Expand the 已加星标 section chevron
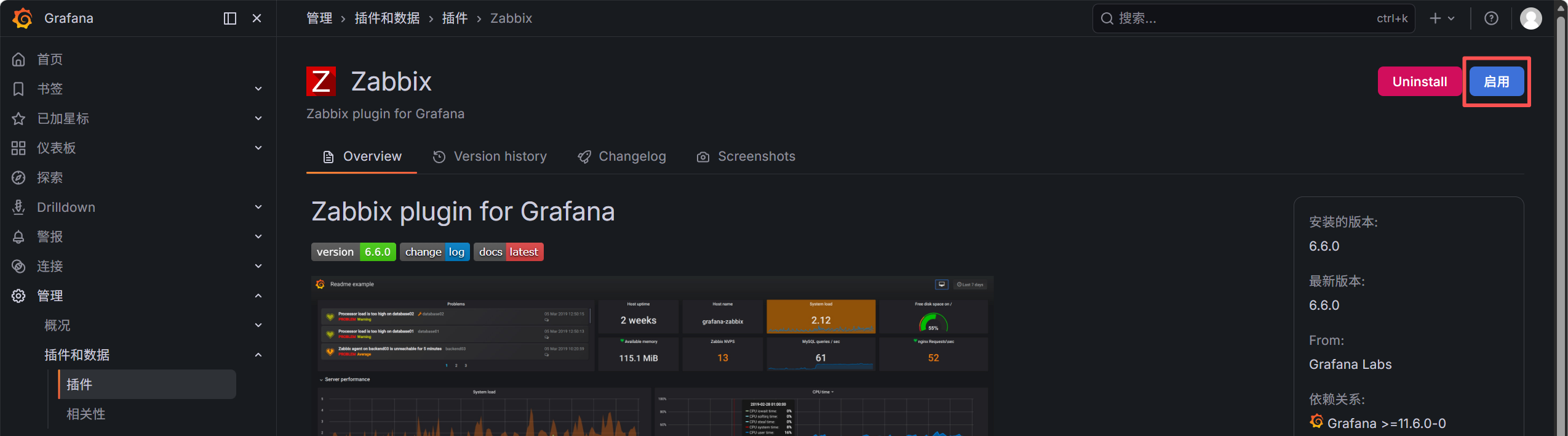The height and width of the screenshot is (436, 1568). click(258, 118)
